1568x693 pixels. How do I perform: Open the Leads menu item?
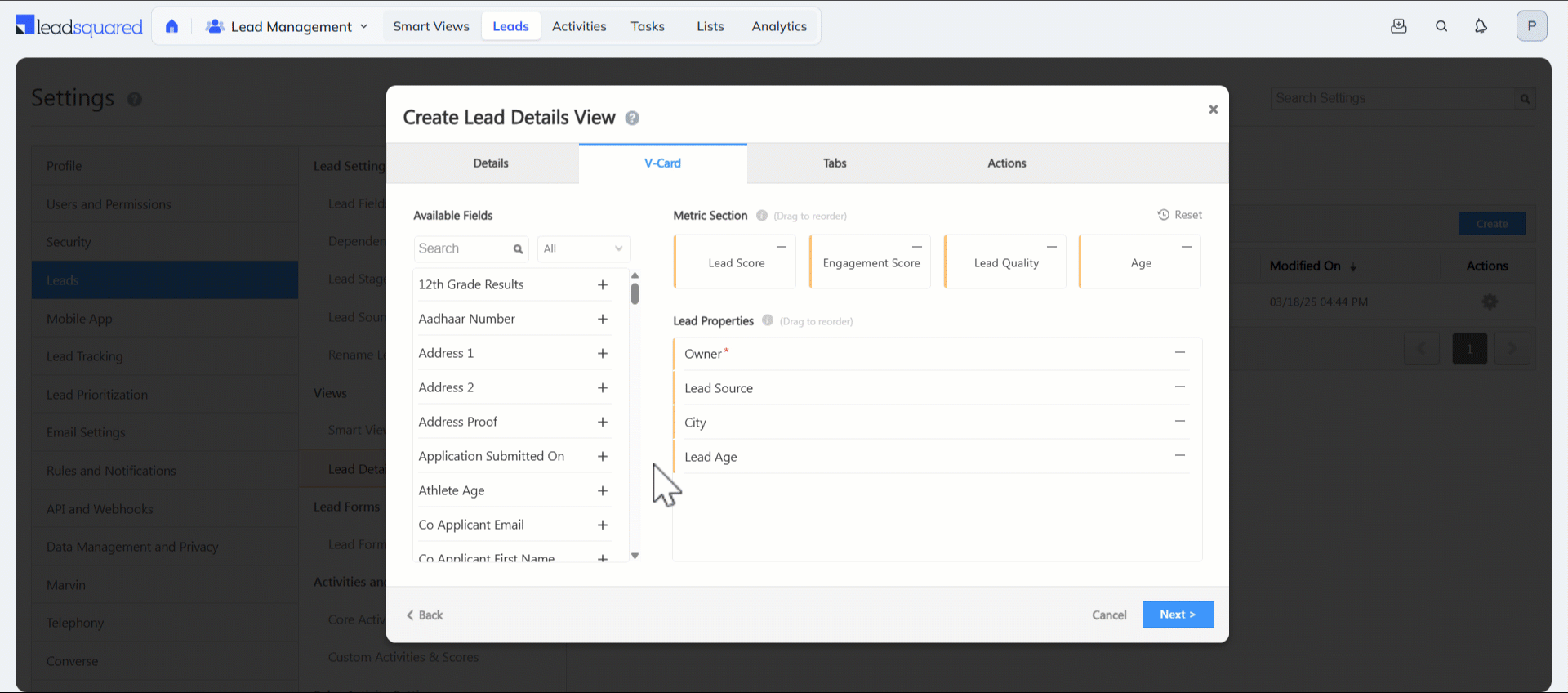tap(510, 26)
